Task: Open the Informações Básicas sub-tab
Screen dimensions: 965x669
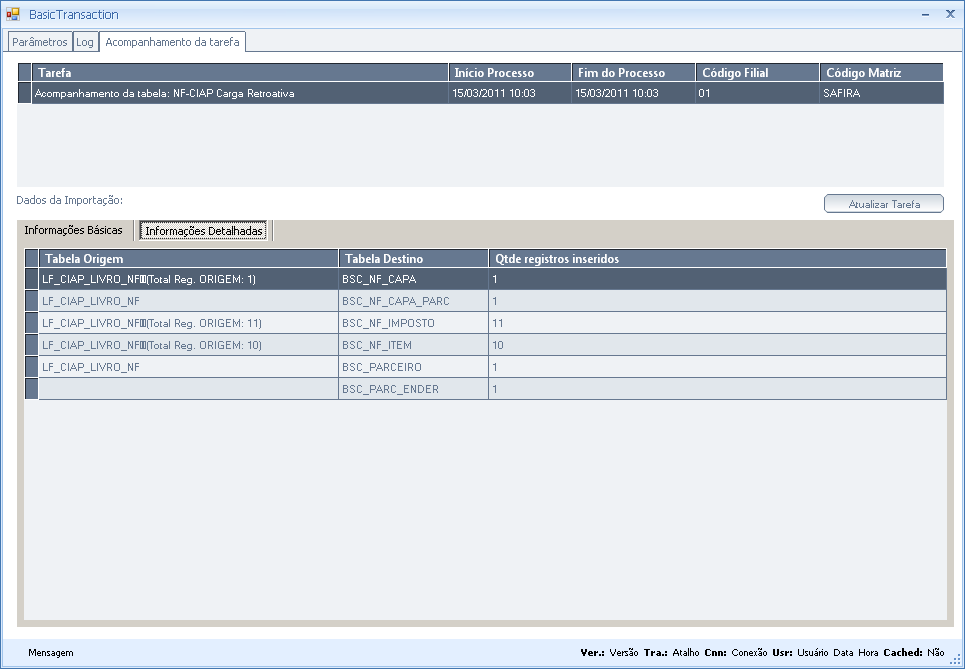Action: pos(73,230)
